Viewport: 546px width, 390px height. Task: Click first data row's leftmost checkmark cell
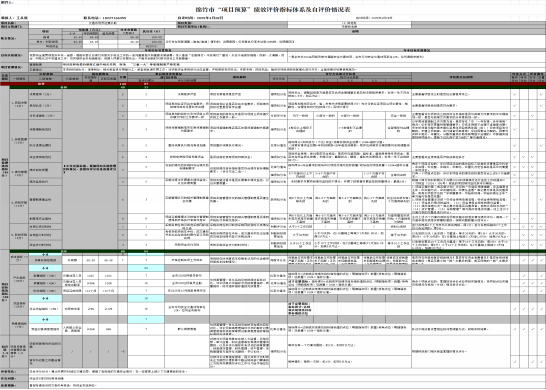click(515, 94)
